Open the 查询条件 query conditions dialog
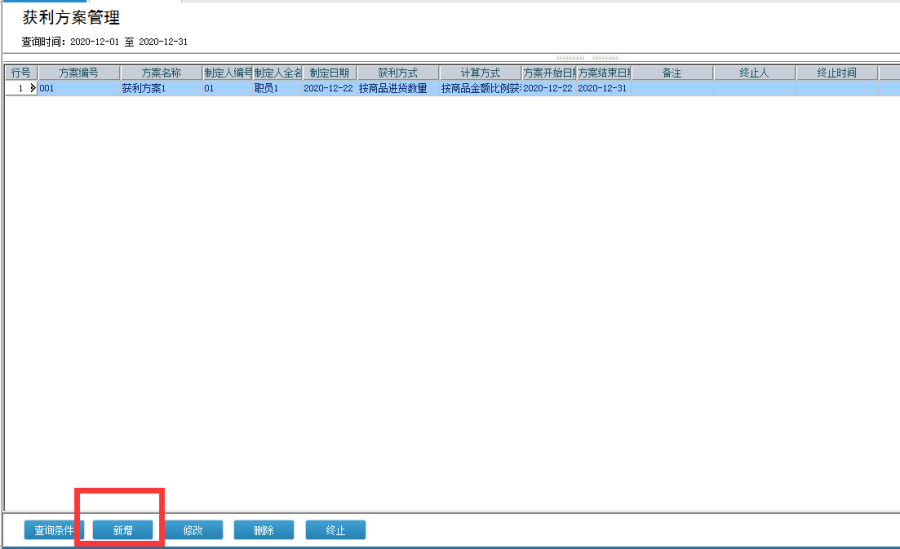Image resolution: width=900 pixels, height=549 pixels. [x=54, y=530]
